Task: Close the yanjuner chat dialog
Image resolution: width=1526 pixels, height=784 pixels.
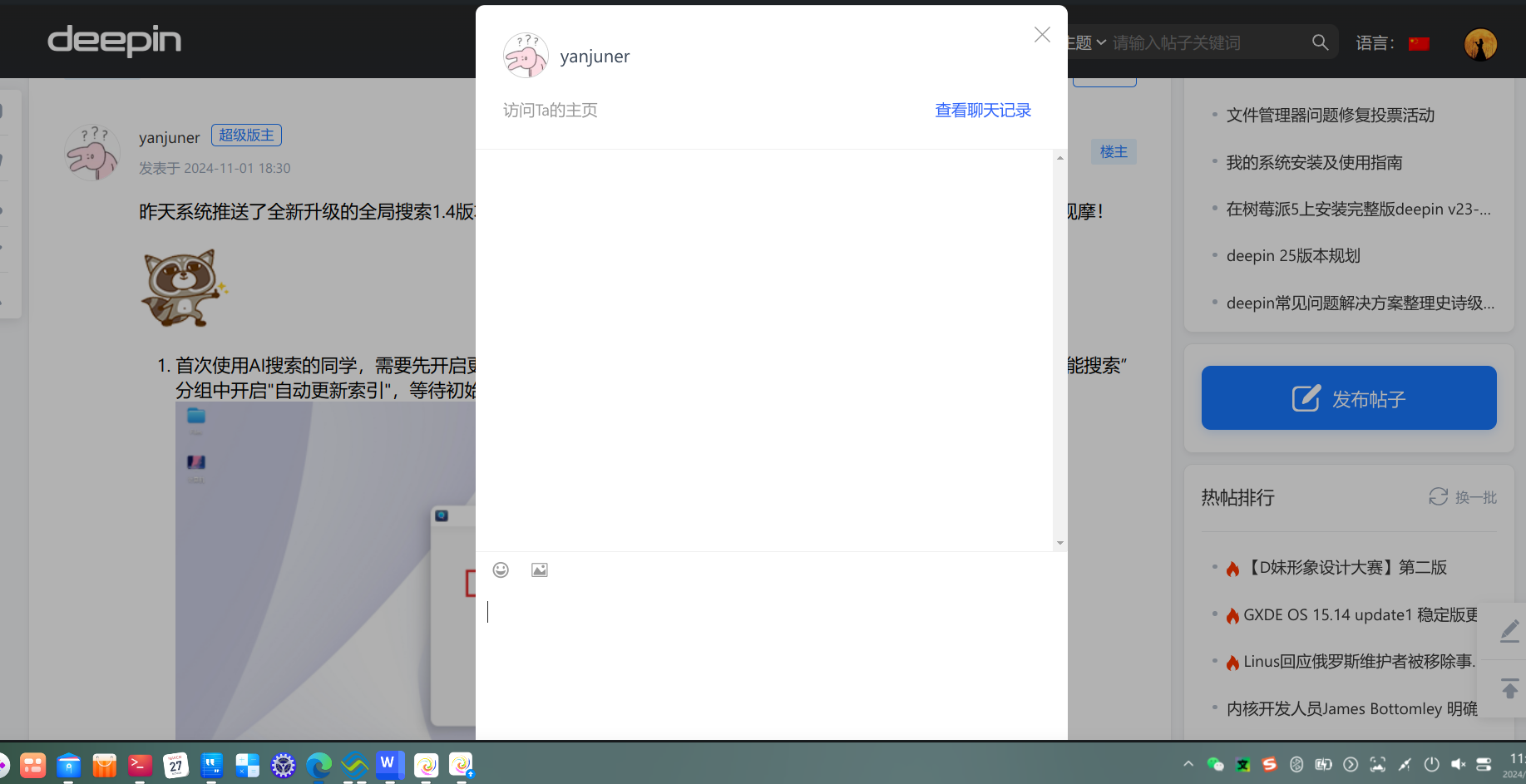Action: [x=1042, y=35]
